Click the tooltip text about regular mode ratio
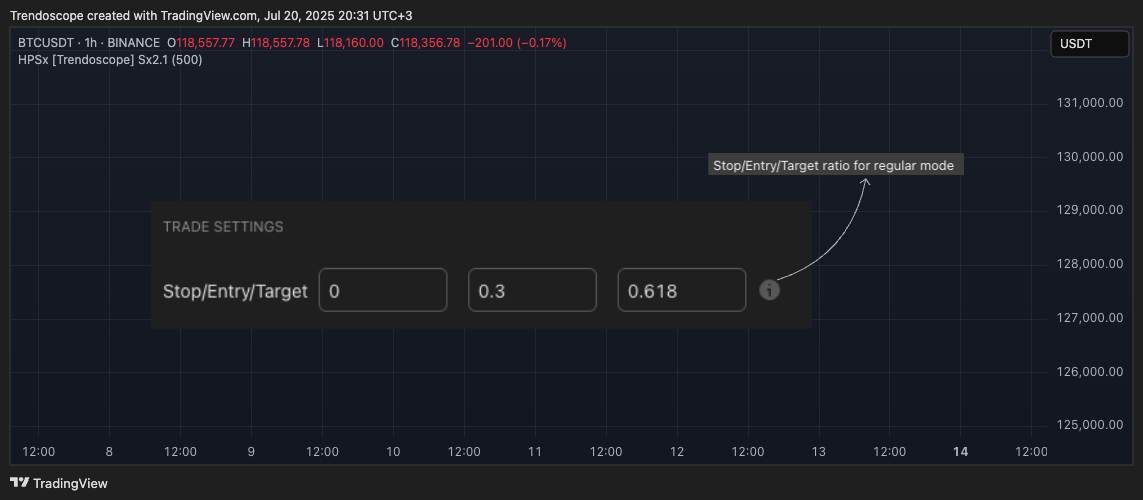 833,165
